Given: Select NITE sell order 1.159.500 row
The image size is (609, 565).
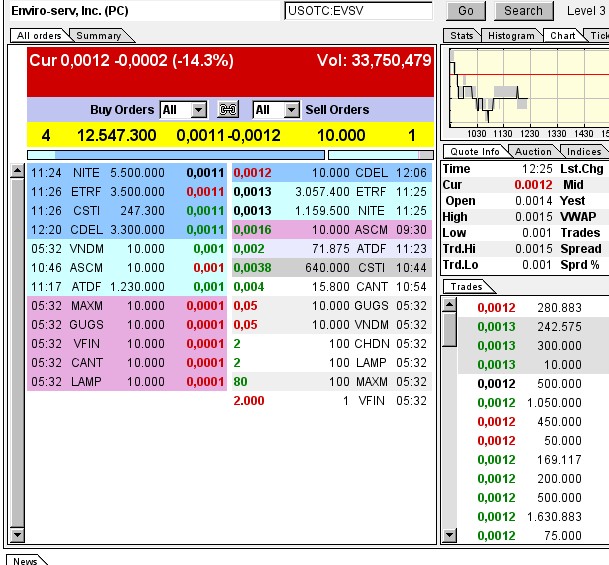Looking at the screenshot, I should pos(332,210).
